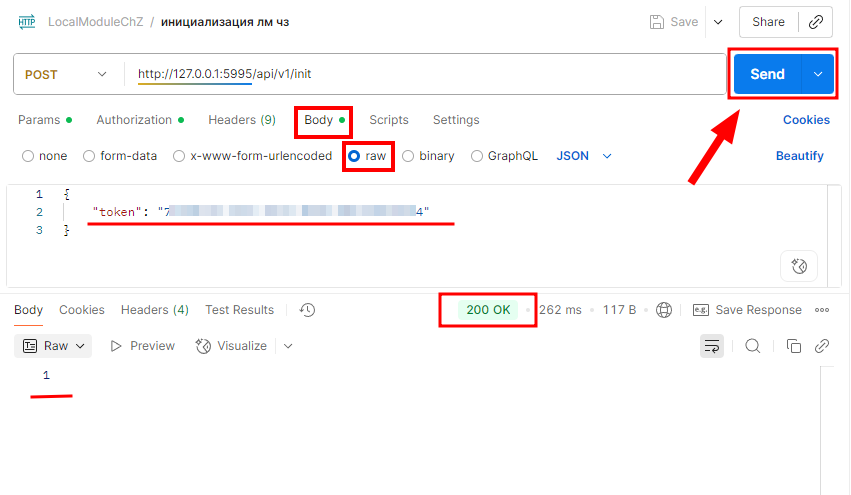Click the request URL input field

tap(420, 74)
